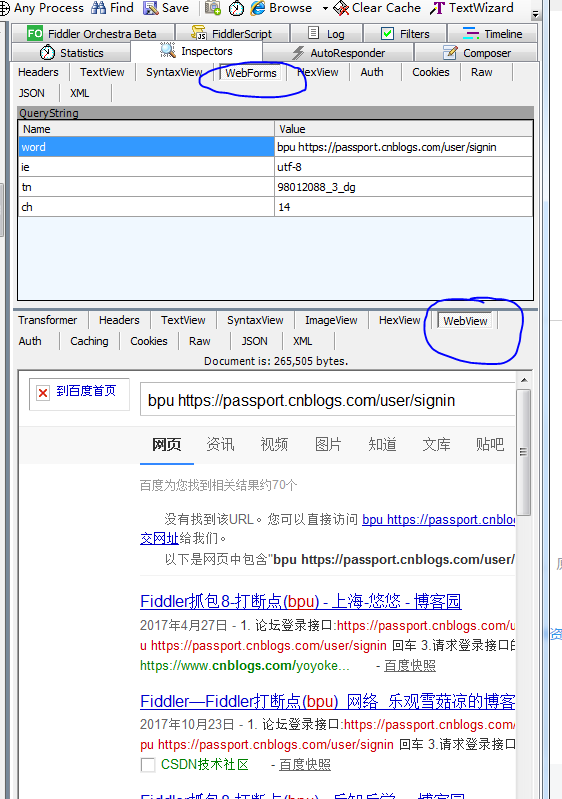This screenshot has width=562, height=799.
Task: Expand the Browse dropdown arrow
Action: [326, 8]
